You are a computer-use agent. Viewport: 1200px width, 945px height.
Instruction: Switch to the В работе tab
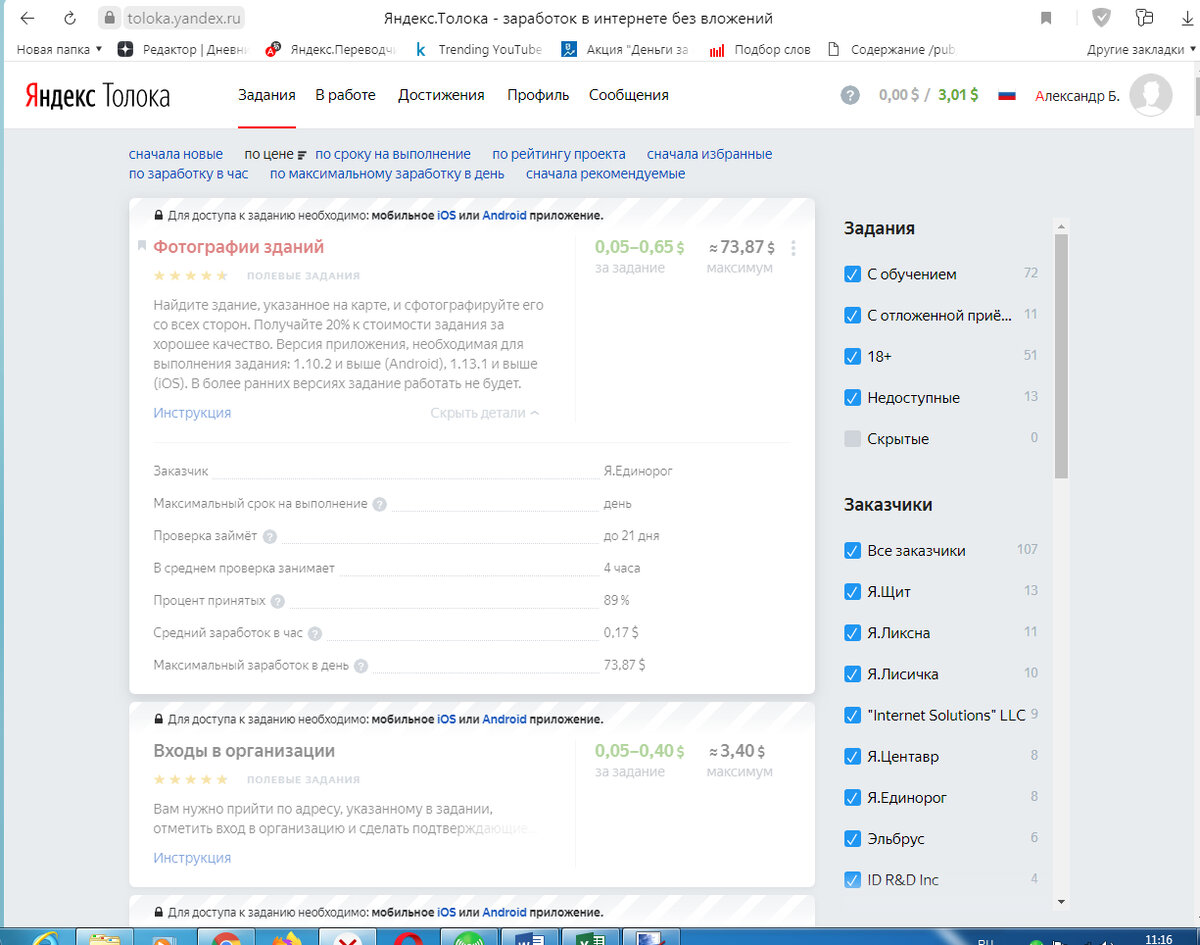[346, 95]
